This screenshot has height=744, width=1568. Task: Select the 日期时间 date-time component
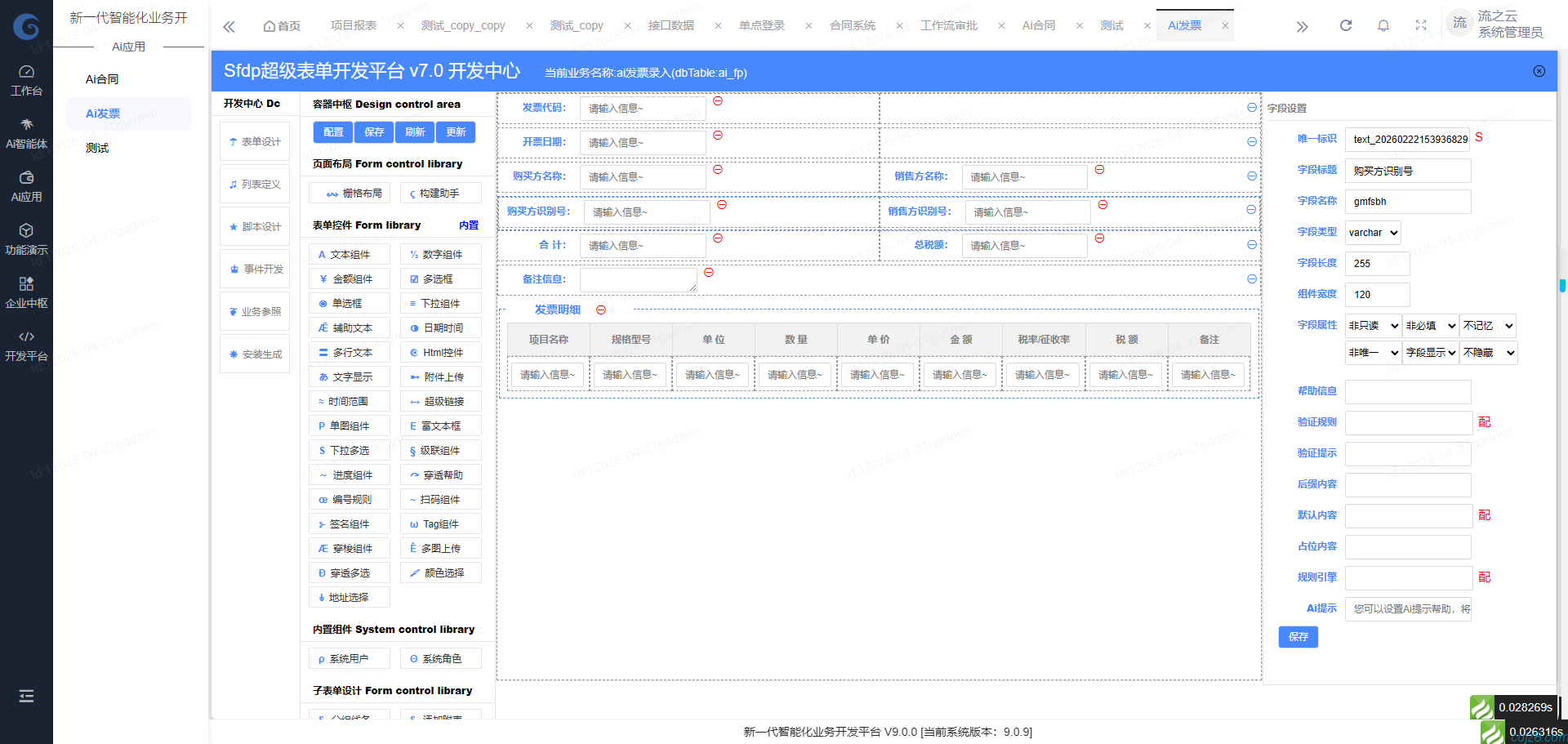click(x=440, y=327)
